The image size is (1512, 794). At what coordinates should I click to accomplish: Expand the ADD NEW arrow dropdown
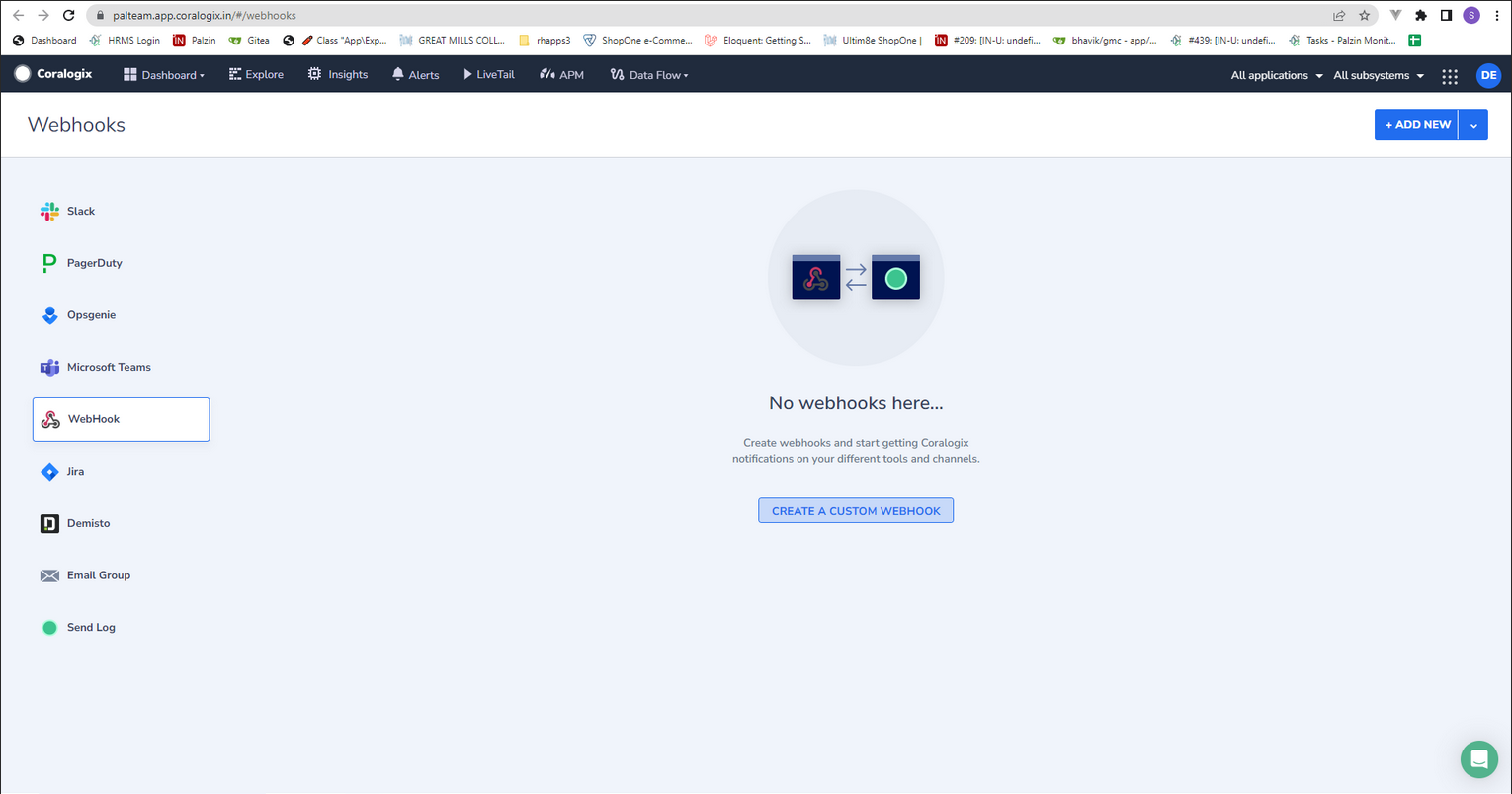1473,125
